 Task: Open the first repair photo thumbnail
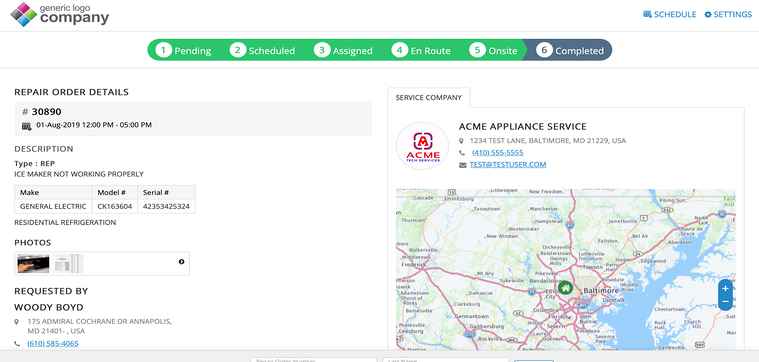(33, 264)
